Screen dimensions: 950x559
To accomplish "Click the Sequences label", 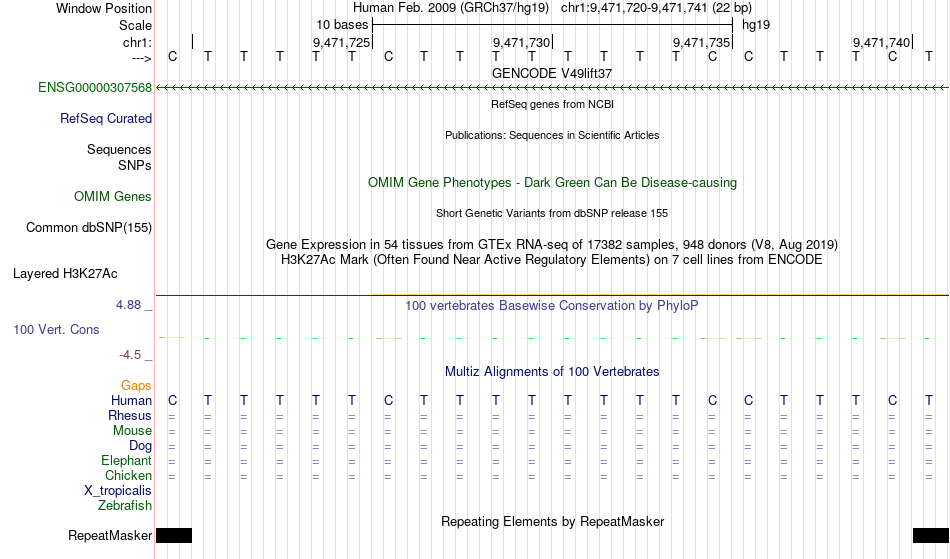I will click(119, 150).
